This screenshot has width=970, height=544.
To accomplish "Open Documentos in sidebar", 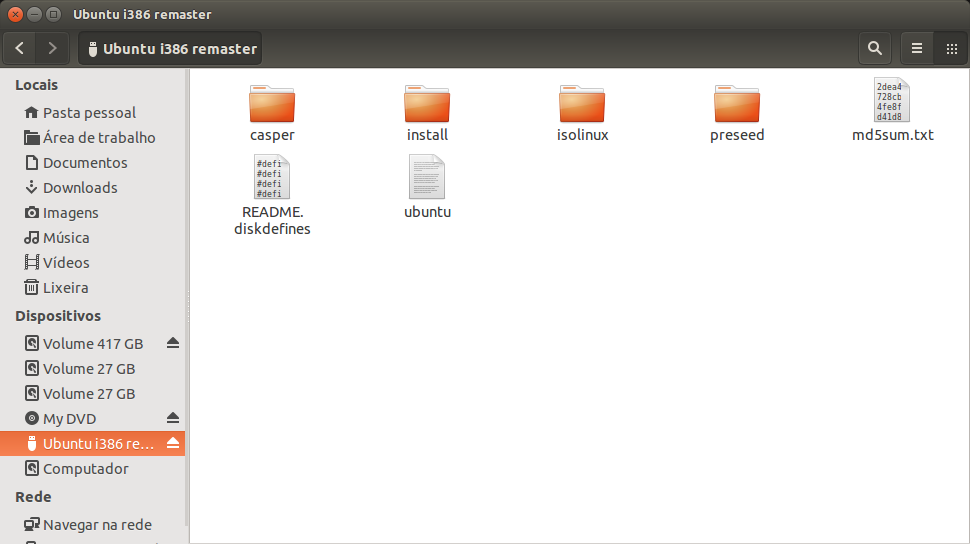I will (93, 163).
